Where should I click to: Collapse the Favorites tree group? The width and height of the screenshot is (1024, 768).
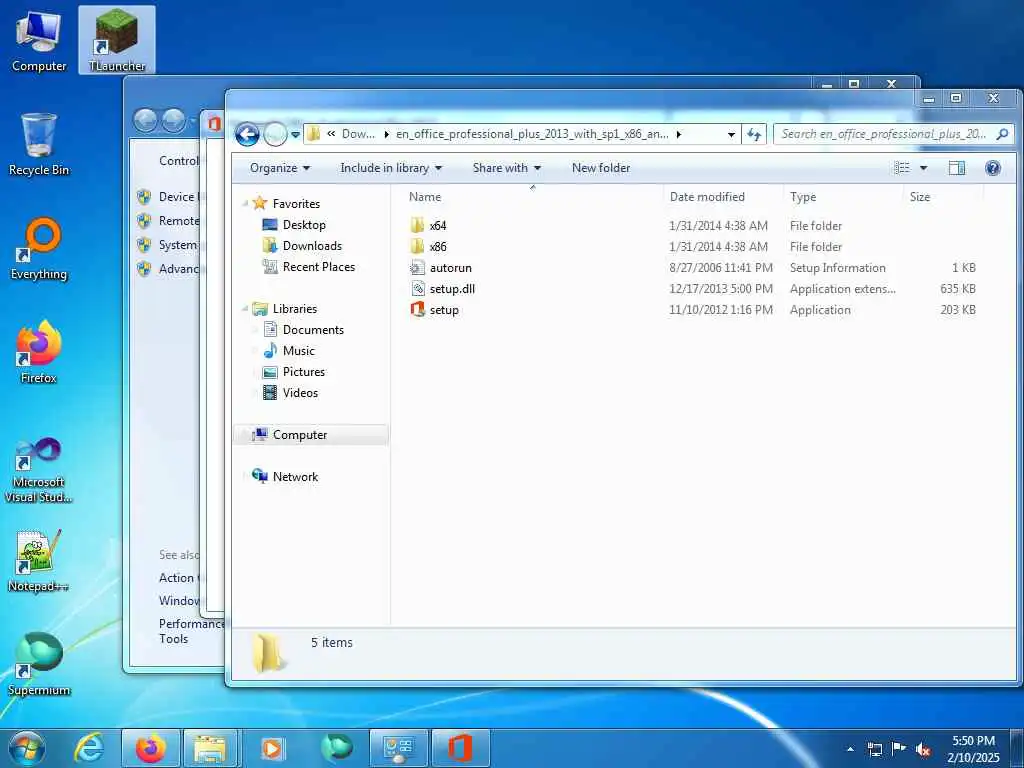point(245,204)
